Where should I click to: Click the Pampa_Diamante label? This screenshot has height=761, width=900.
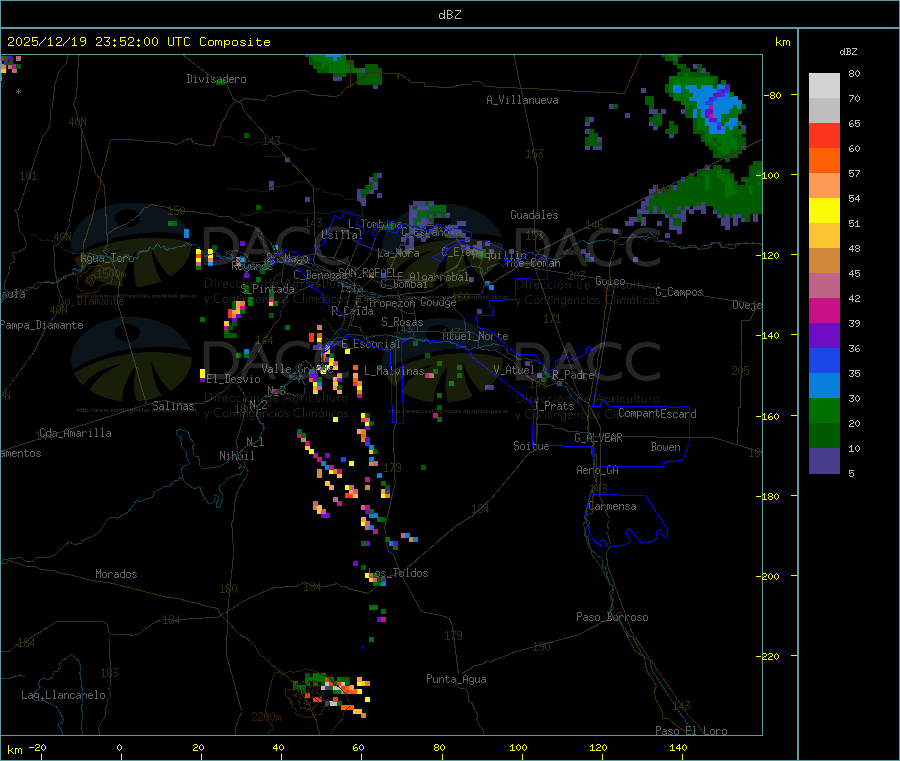tap(41, 325)
